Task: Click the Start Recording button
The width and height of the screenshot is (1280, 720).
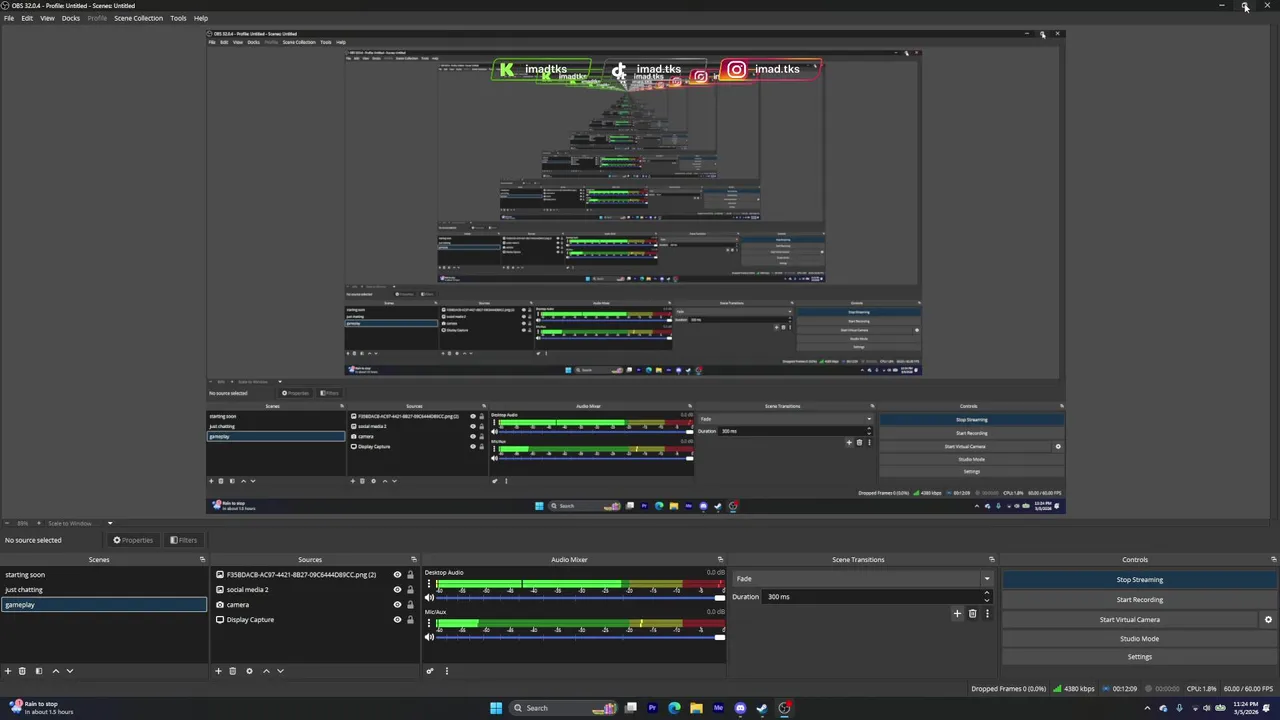Action: (1140, 600)
